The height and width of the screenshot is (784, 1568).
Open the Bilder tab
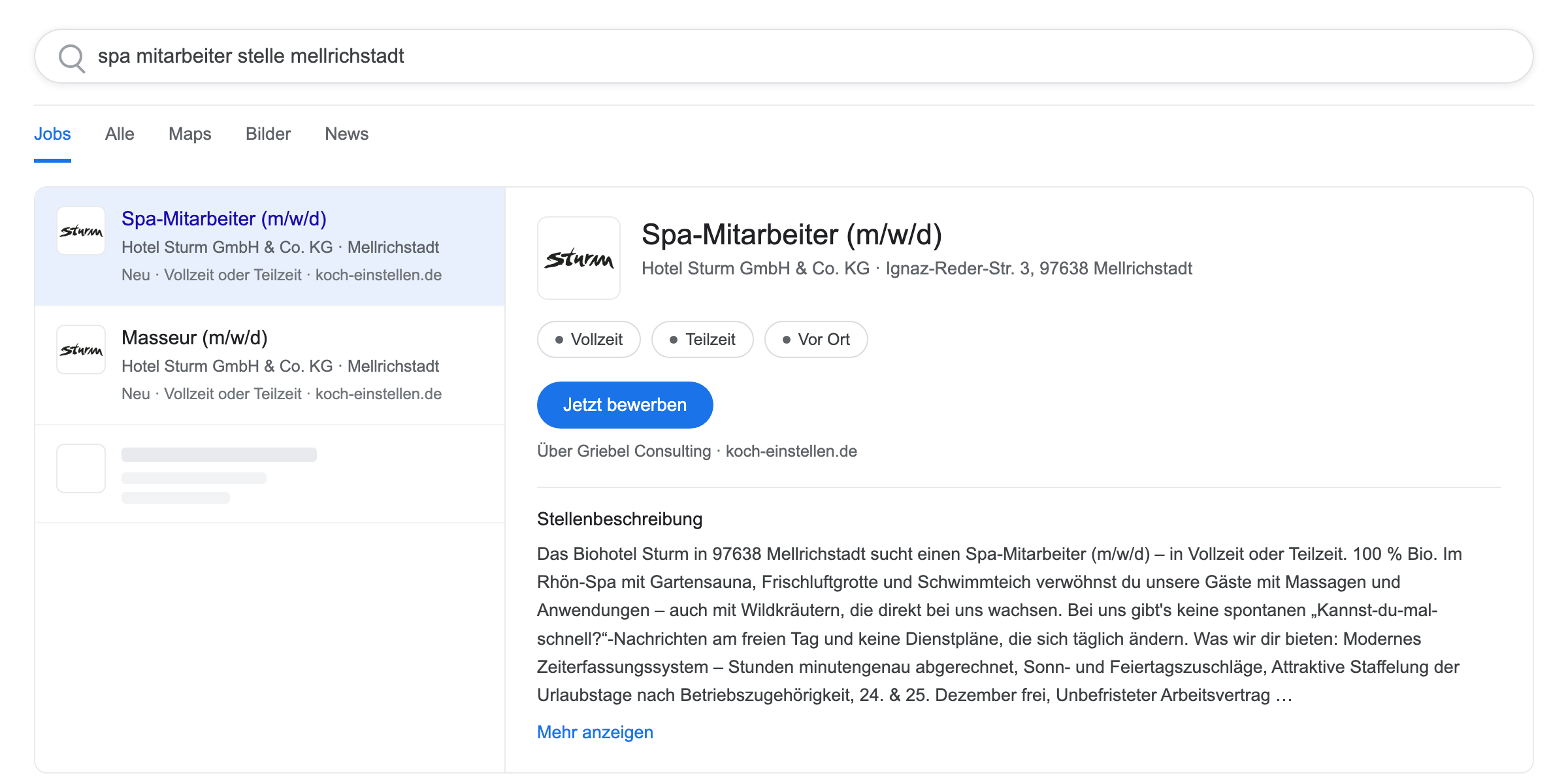click(x=268, y=134)
